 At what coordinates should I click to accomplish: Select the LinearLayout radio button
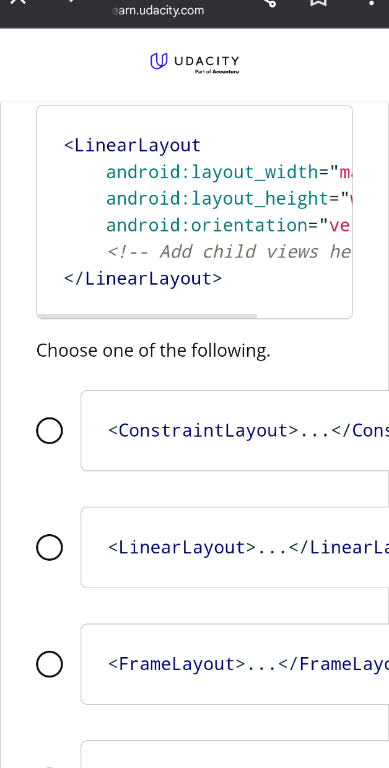coord(49,547)
